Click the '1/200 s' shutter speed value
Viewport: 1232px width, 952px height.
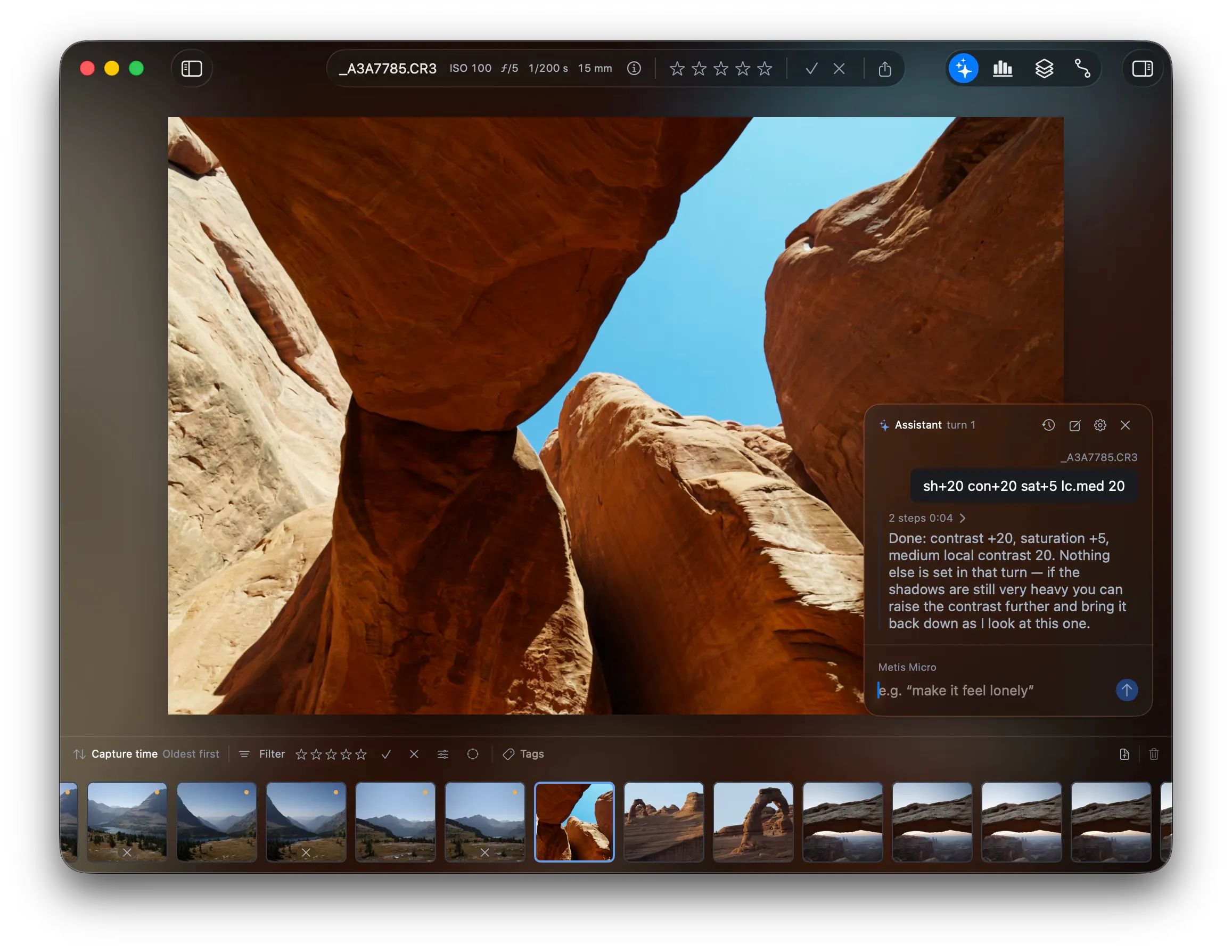(x=548, y=68)
